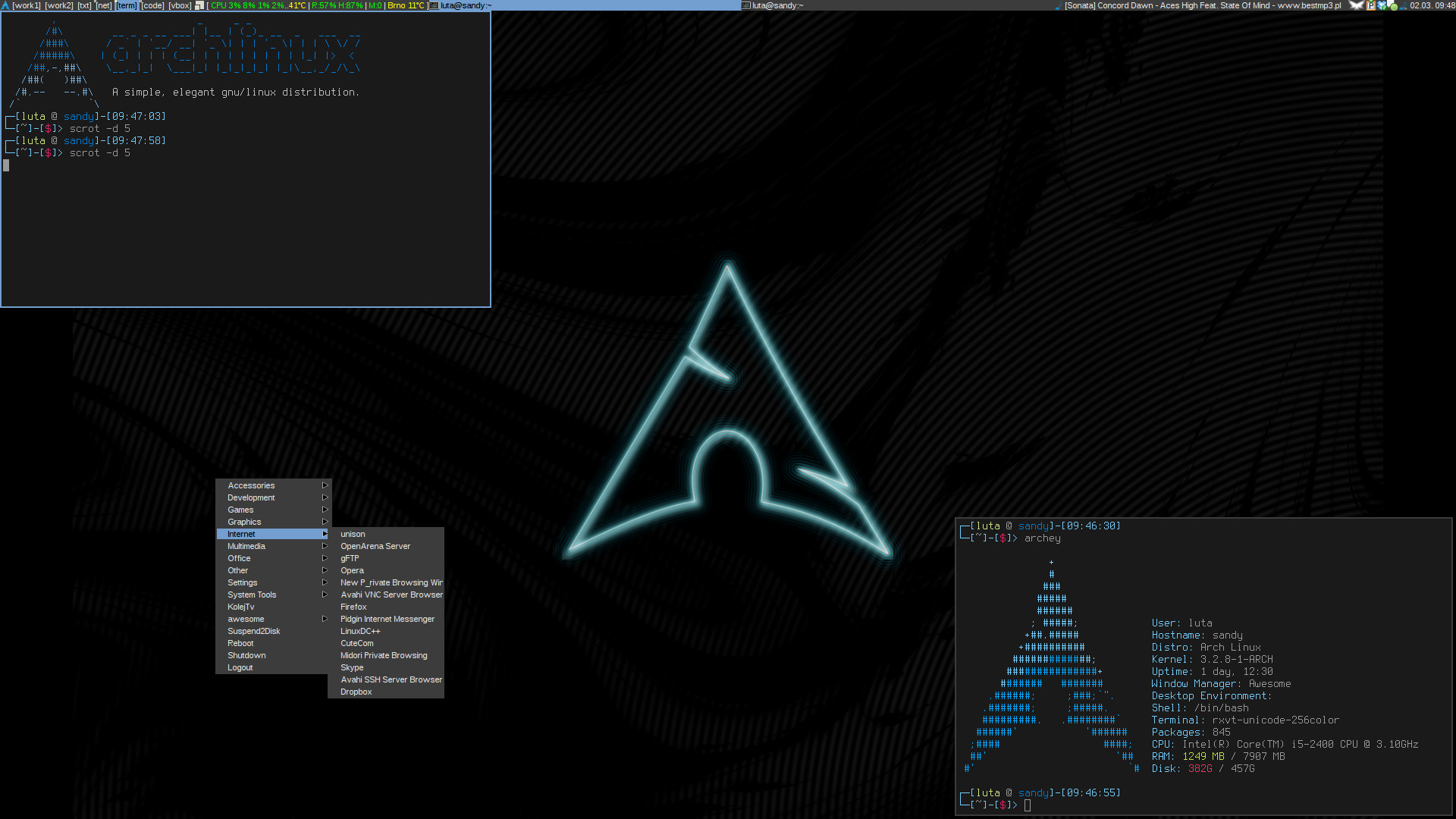Launch Pidgin Internet Messenger
Screen dimensions: 1456x819
pyautogui.click(x=386, y=619)
